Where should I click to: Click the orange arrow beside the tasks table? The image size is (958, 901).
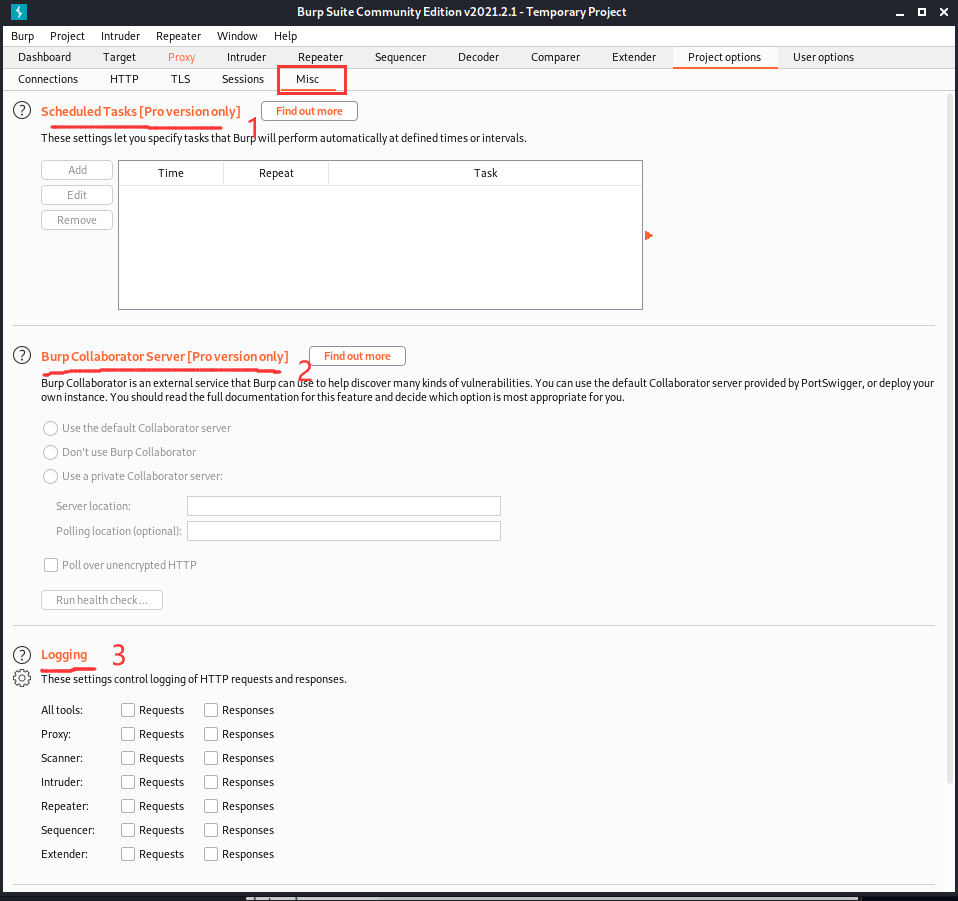[649, 235]
